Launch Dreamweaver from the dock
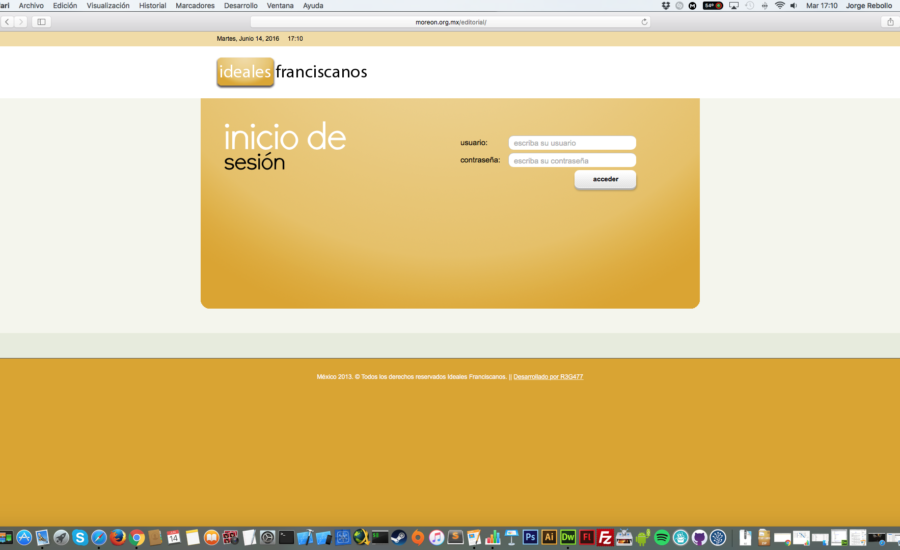900x550 pixels. tap(568, 537)
